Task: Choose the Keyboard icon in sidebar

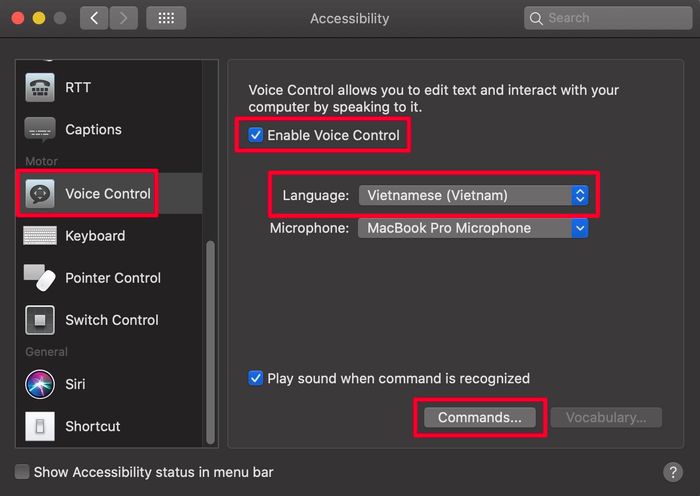Action: pyautogui.click(x=40, y=236)
